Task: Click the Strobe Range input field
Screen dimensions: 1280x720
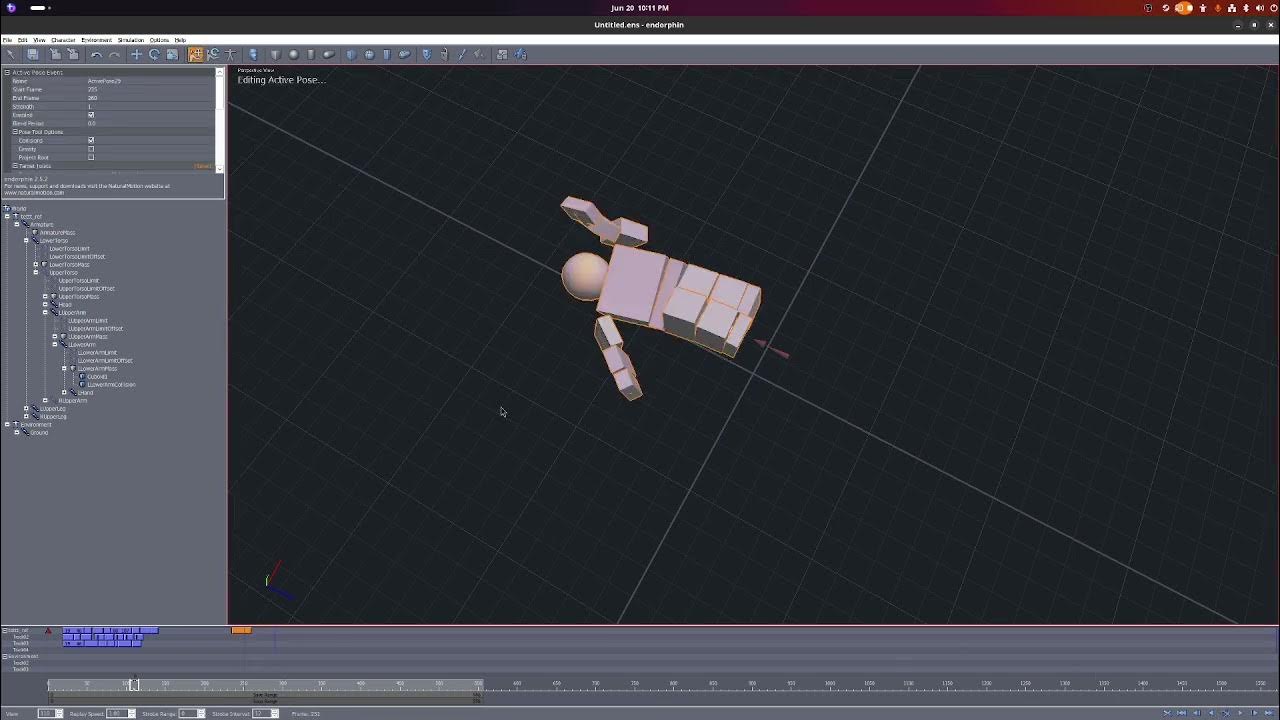Action: tap(189, 714)
